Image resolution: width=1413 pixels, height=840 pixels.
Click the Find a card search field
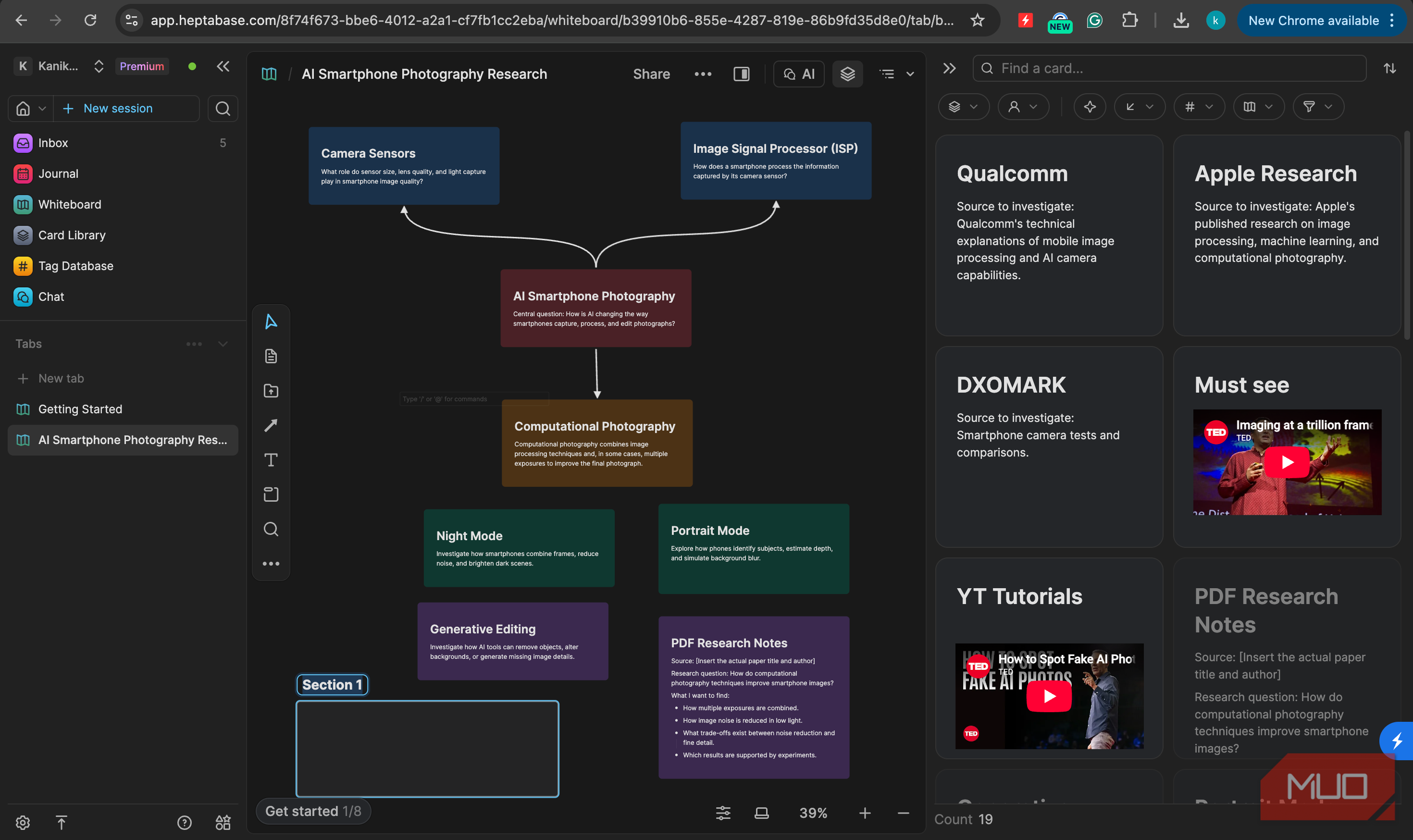pyautogui.click(x=1169, y=69)
